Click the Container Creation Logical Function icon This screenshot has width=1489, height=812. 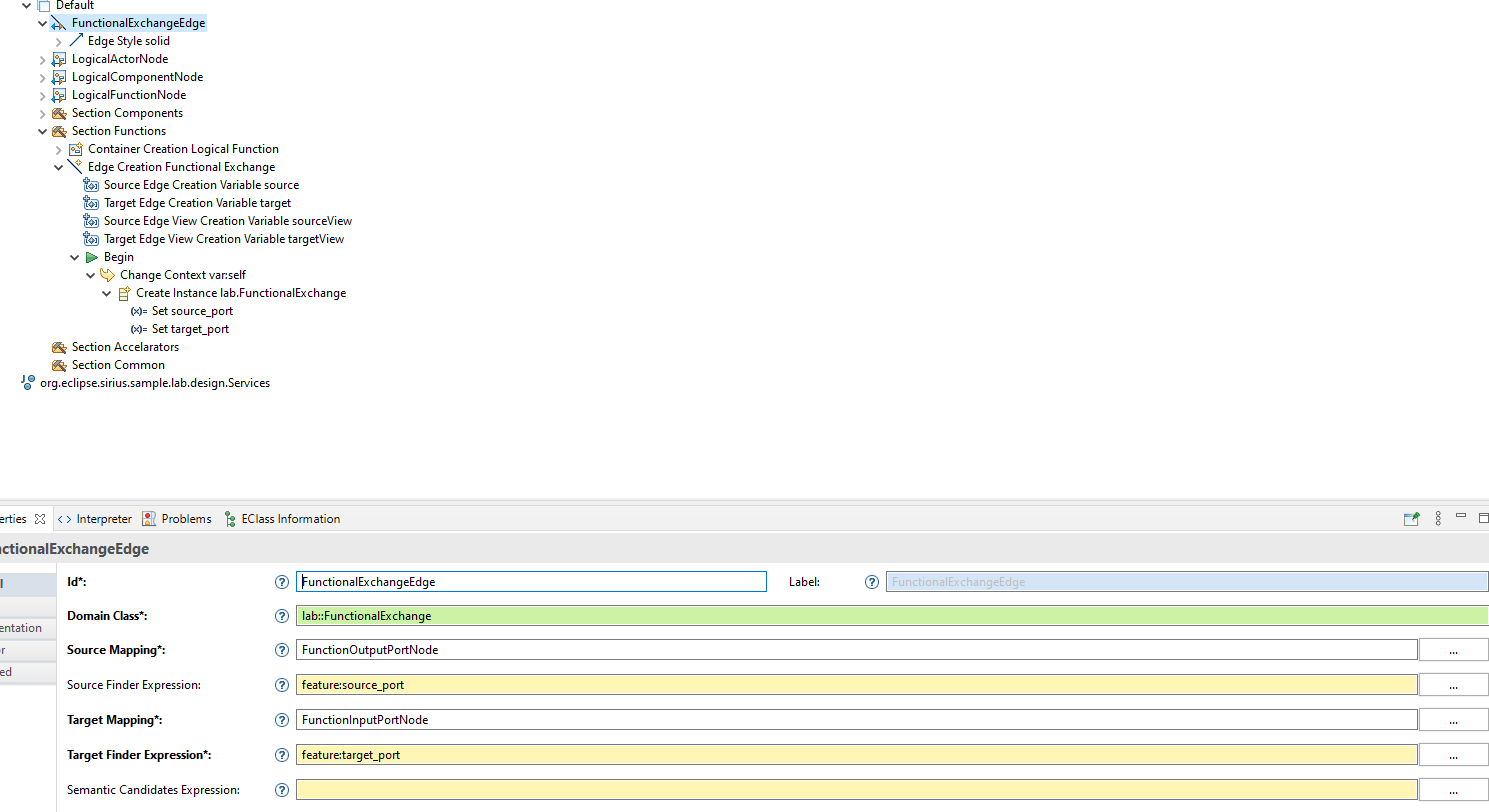coord(75,149)
